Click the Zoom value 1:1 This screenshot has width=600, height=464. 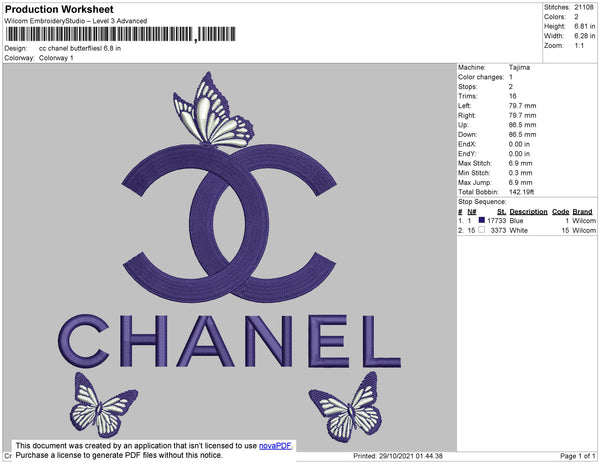pos(579,46)
